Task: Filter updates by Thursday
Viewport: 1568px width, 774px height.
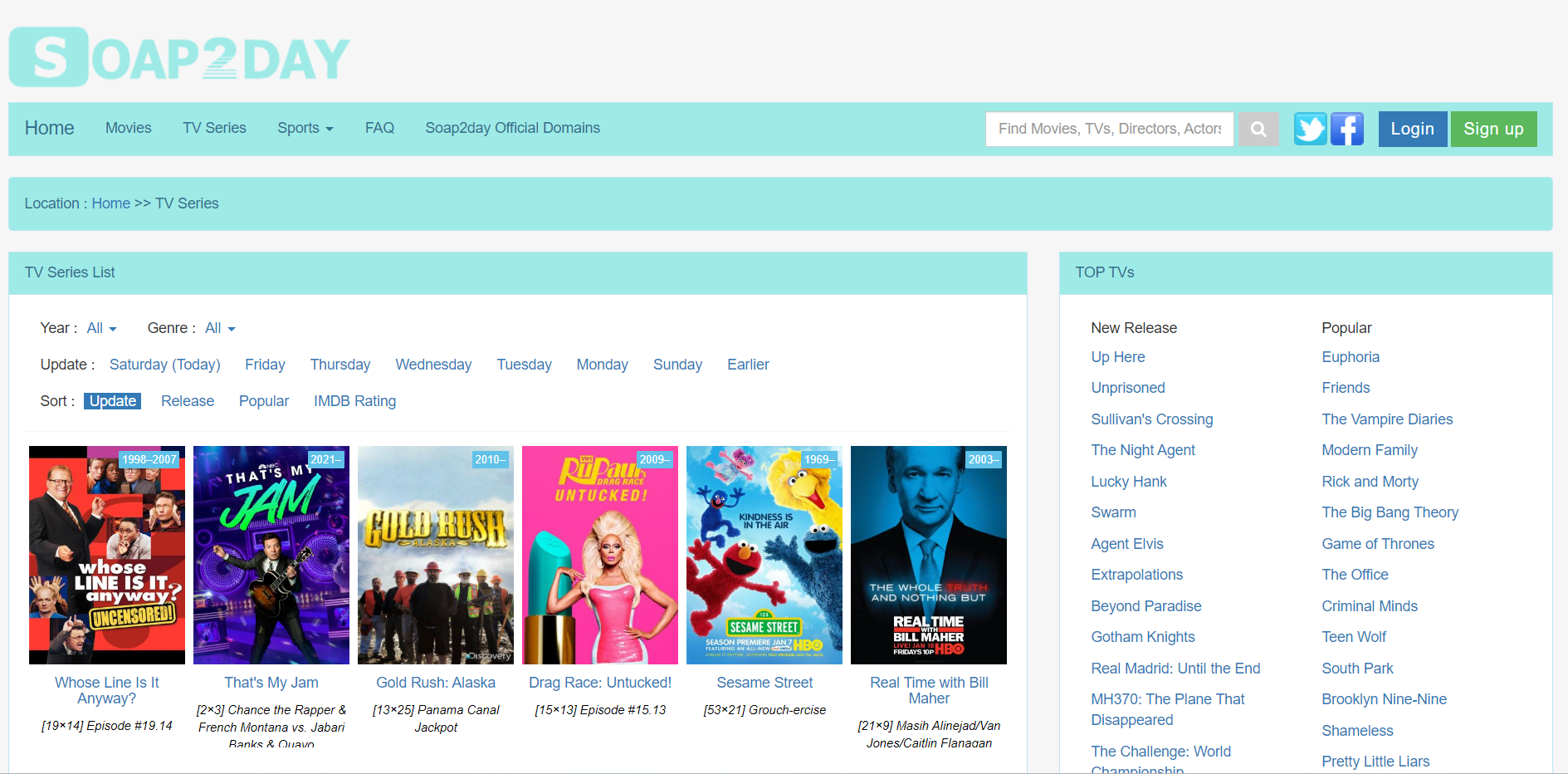Action: [x=340, y=365]
